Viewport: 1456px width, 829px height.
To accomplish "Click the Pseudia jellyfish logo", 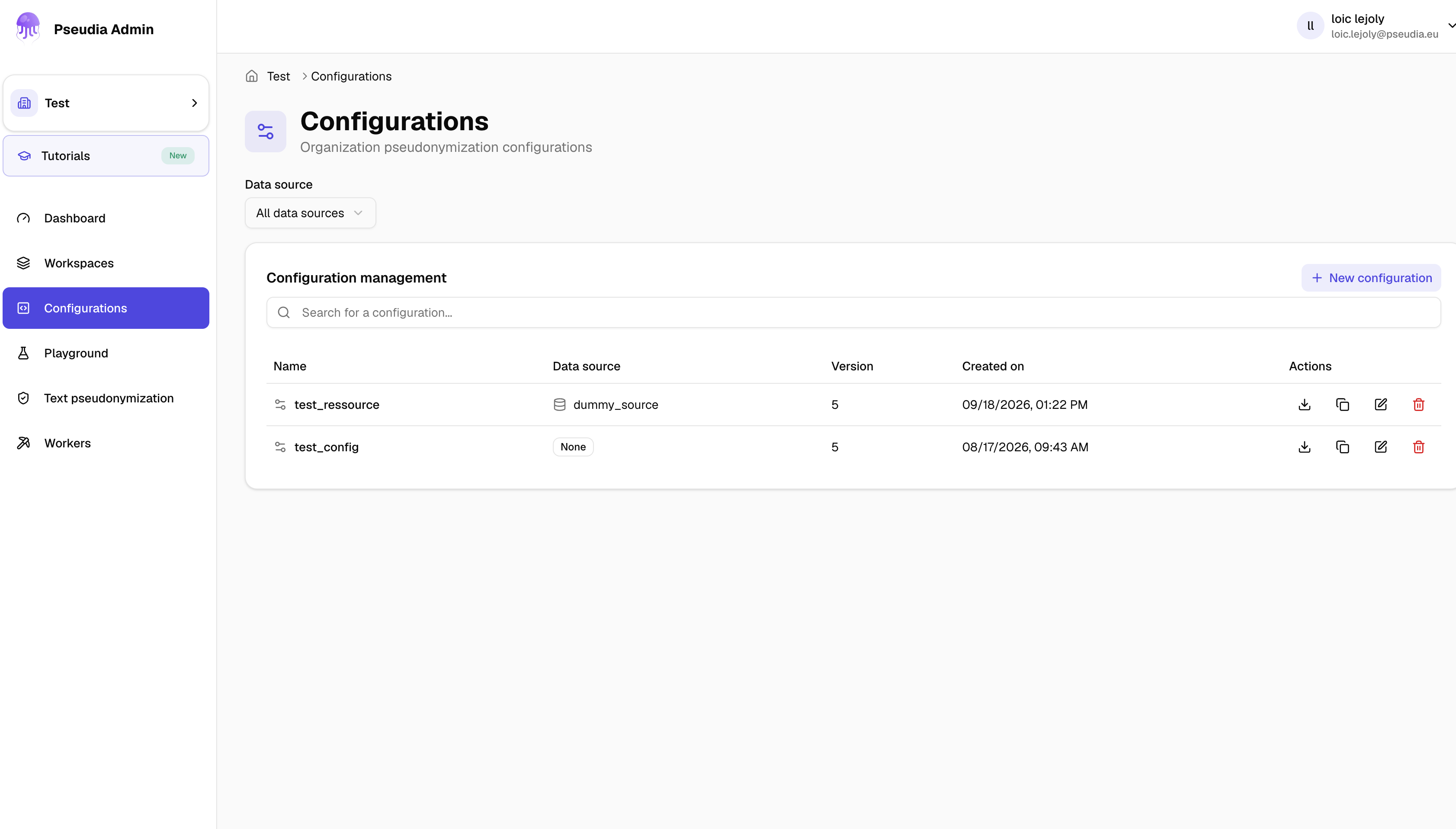I will (27, 27).
